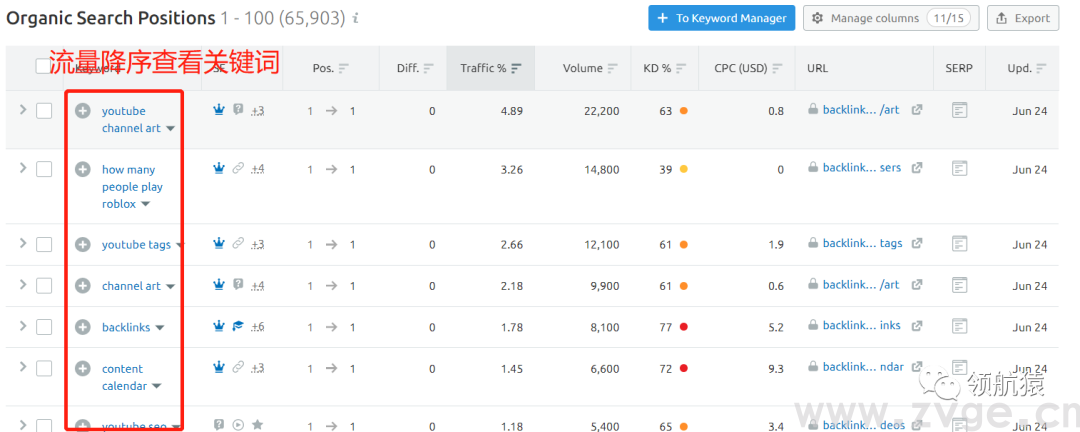Click the Export button

(1022, 18)
